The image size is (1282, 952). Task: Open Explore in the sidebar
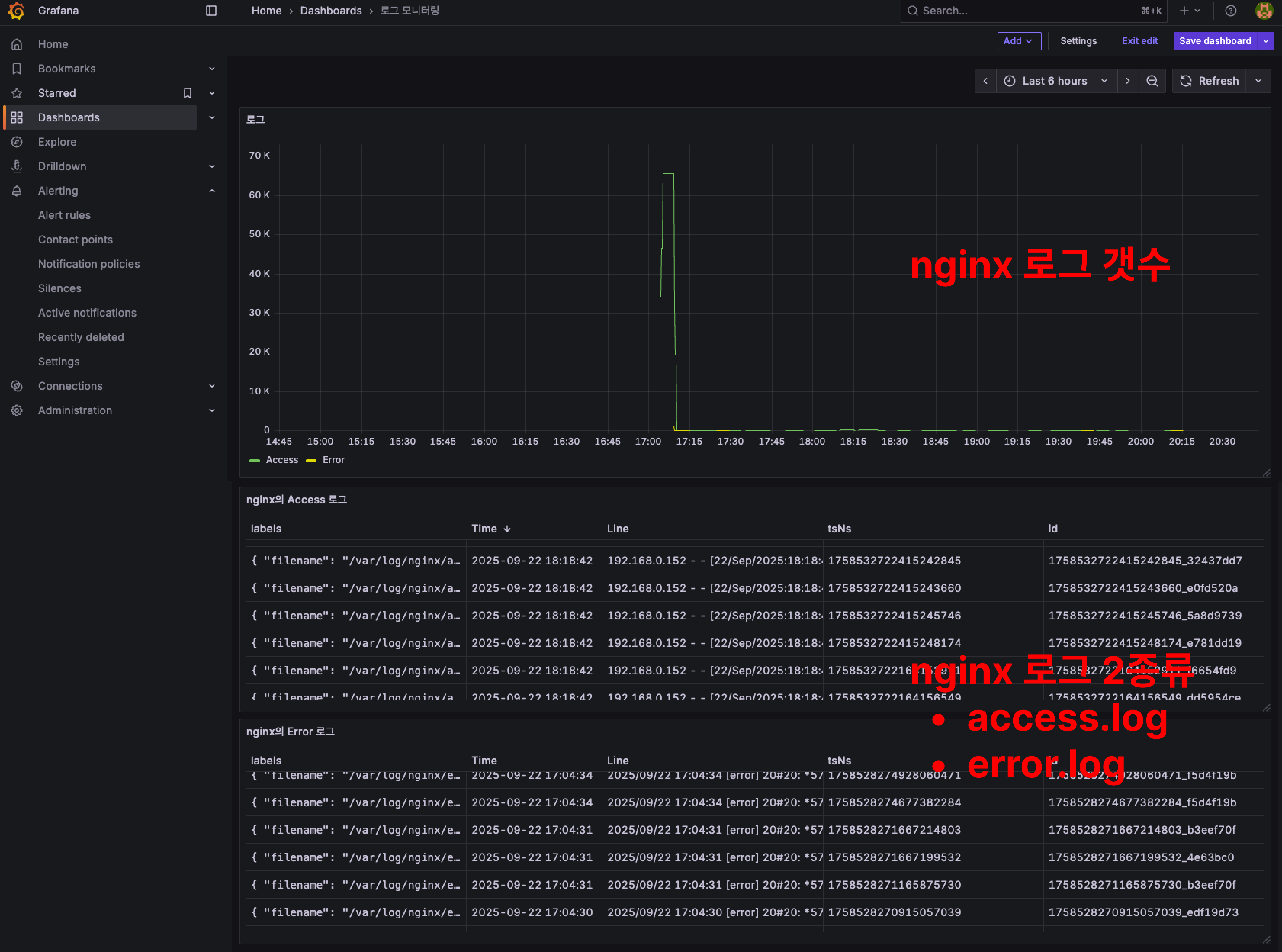(57, 142)
